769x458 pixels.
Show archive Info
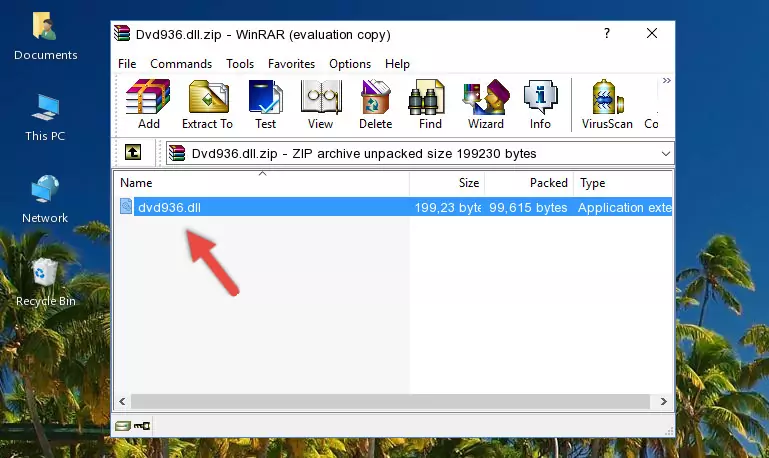(x=540, y=104)
